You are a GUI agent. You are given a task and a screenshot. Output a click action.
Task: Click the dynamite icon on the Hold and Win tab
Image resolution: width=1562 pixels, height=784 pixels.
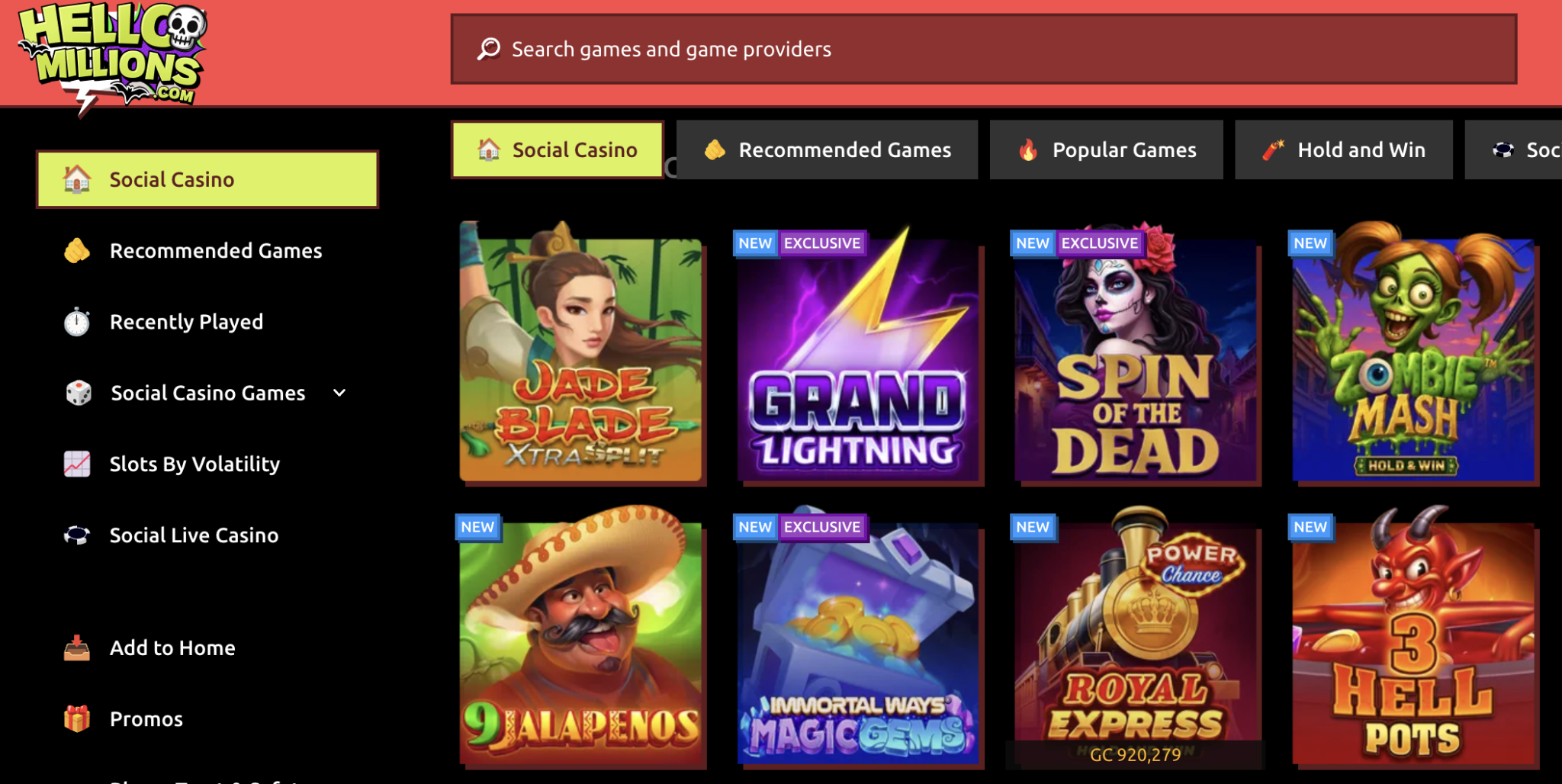[1273, 149]
